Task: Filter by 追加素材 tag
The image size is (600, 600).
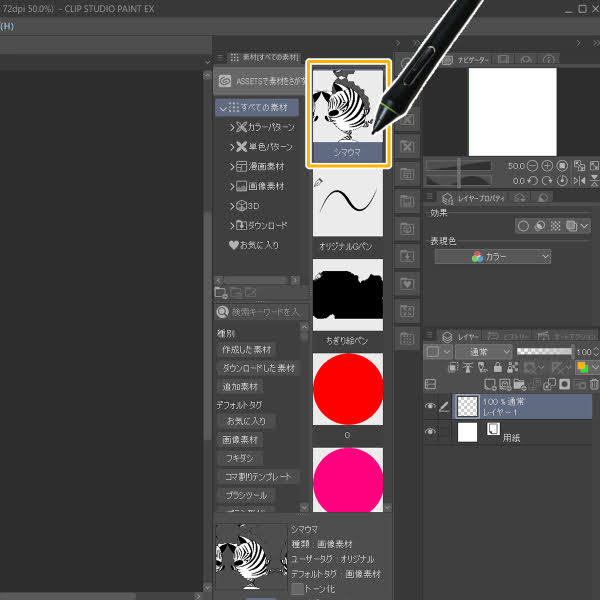Action: click(240, 387)
